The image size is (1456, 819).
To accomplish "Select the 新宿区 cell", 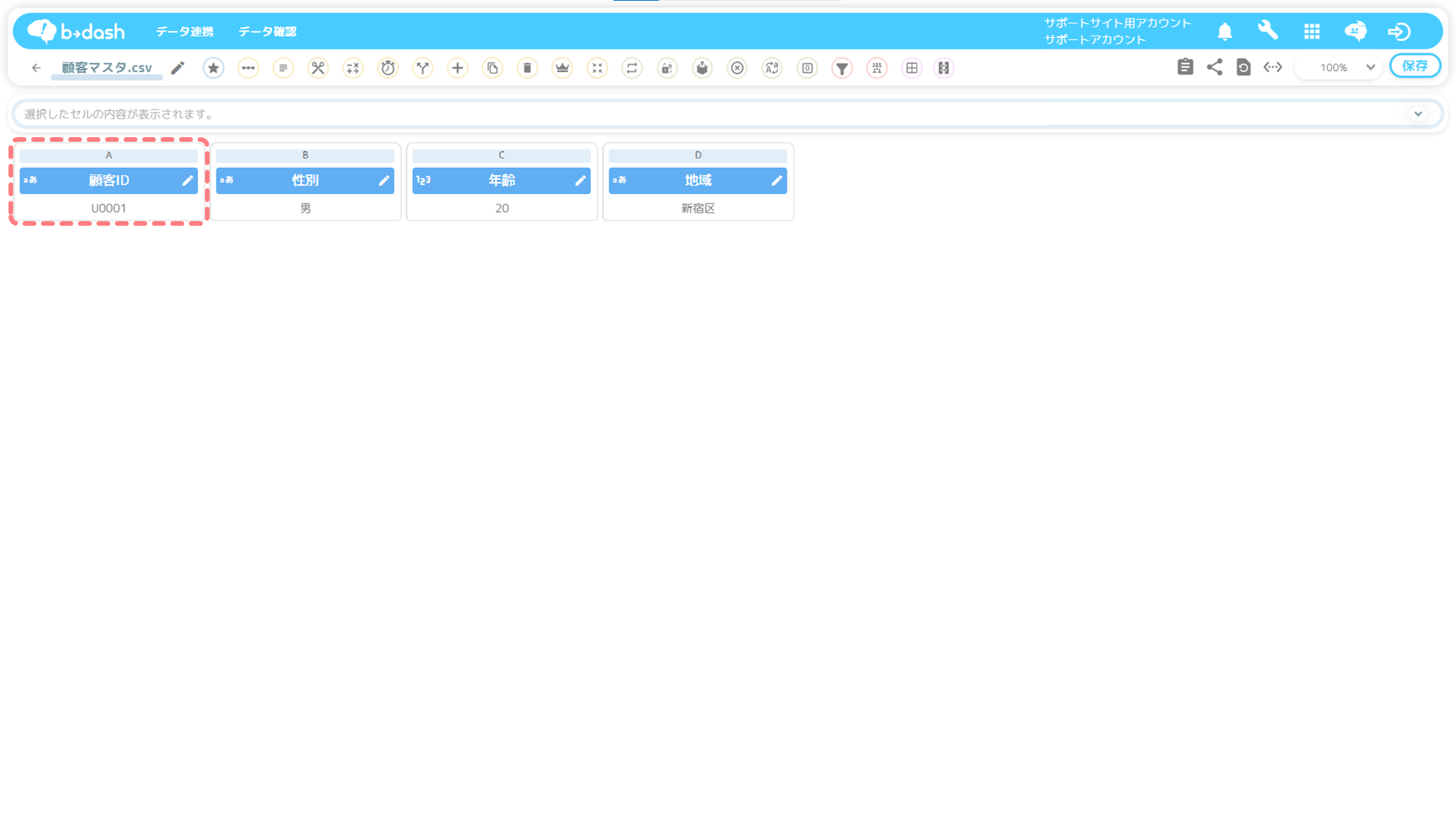I will point(698,208).
